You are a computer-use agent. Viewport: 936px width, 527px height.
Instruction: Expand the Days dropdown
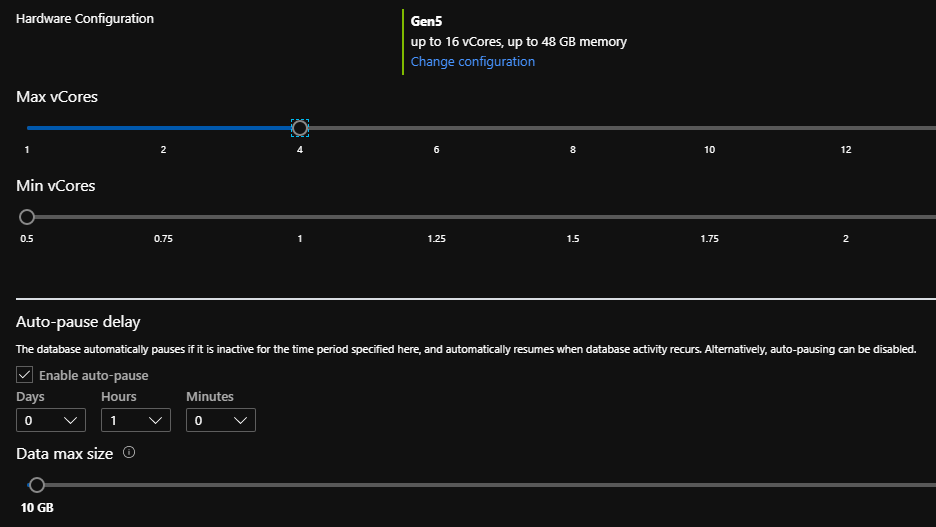51,420
